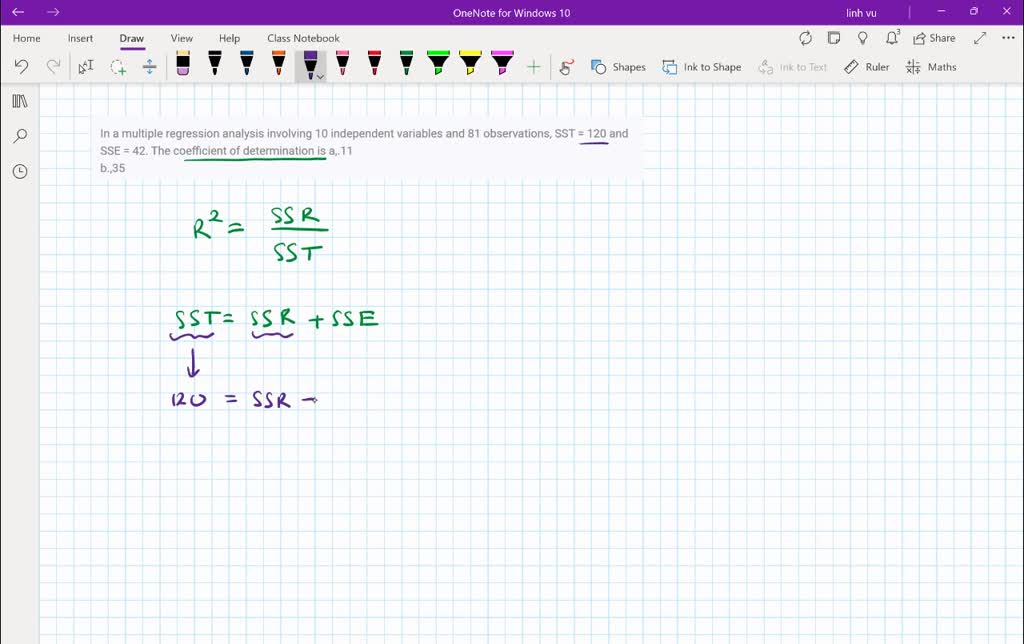This screenshot has width=1024, height=644.
Task: Expand pen thickness adjuster
Action: [x=148, y=66]
